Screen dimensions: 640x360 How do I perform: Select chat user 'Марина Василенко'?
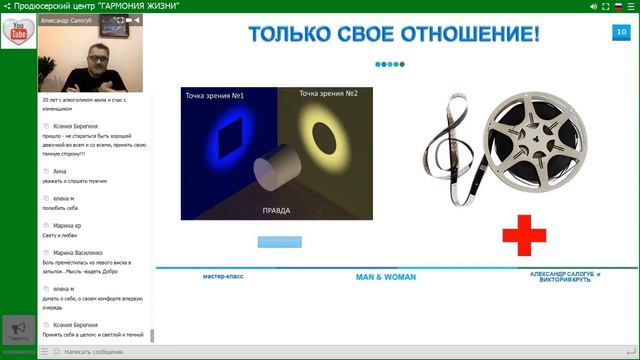[x=78, y=253]
